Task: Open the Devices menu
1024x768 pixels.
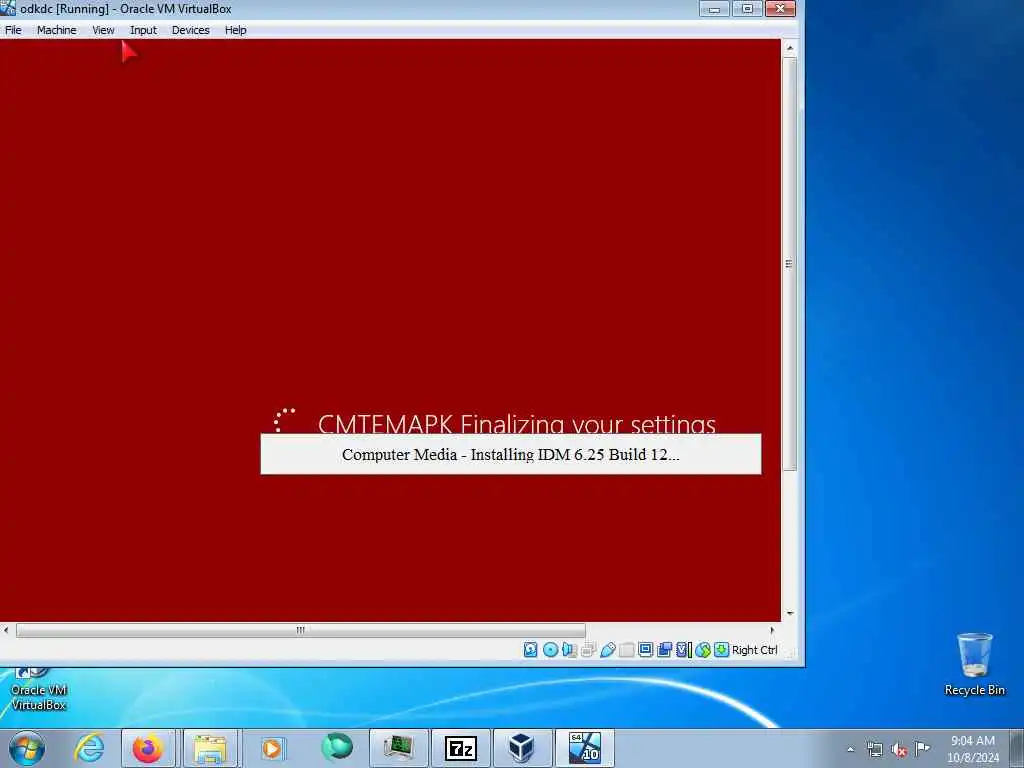Action: 191,30
